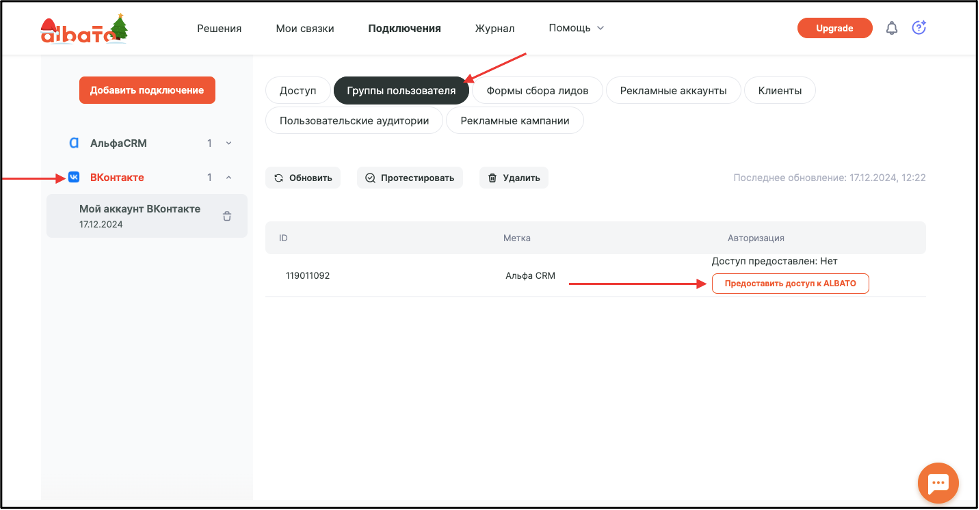Viewport: 979px width, 510px height.
Task: Click the Albato logo
Action: 84,29
